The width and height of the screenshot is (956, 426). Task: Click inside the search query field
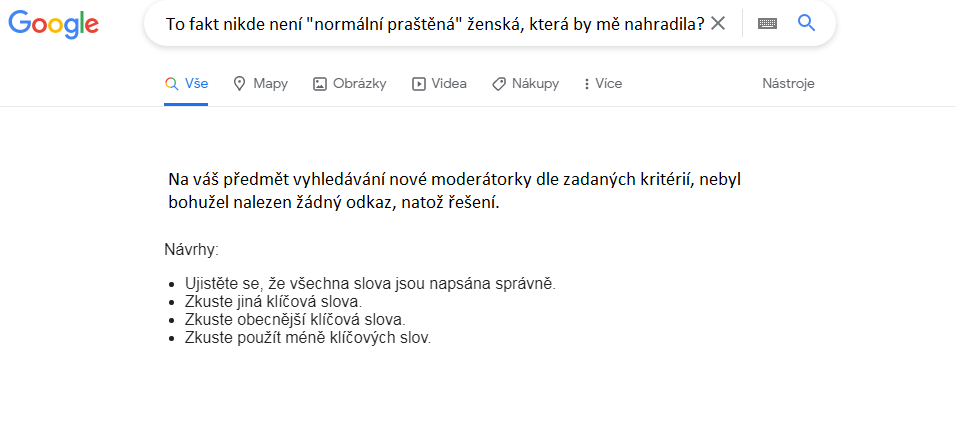click(x=430, y=24)
